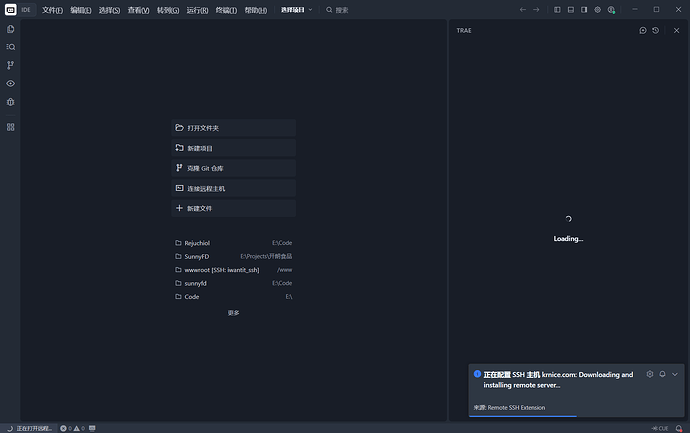Open the 查看(V) menu
Viewport: 690px width, 433px height.
(x=138, y=10)
